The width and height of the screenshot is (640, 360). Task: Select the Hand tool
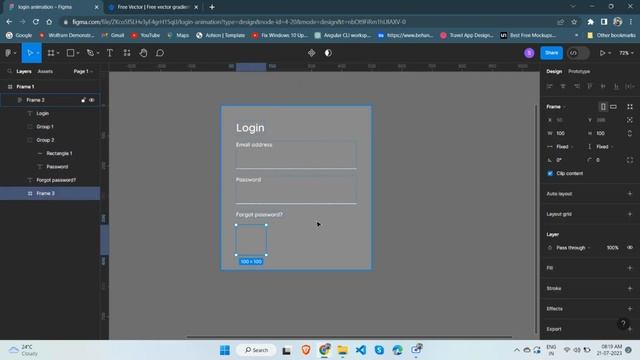tap(143, 53)
